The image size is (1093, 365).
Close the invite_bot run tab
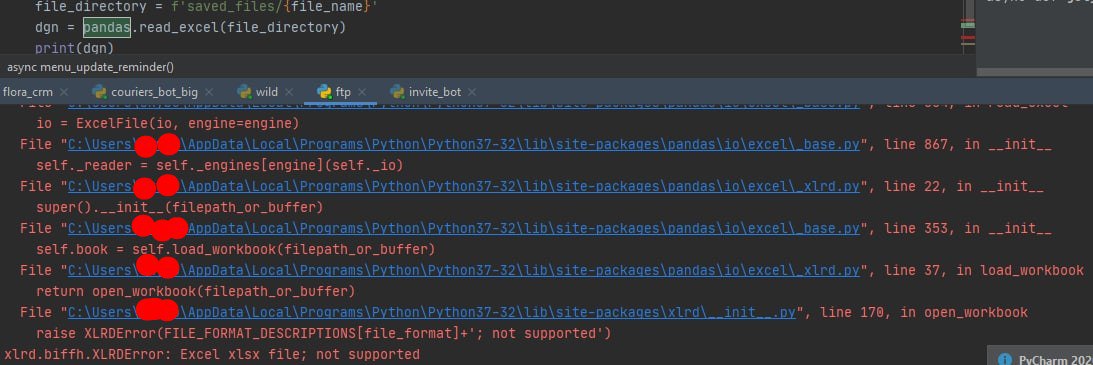tap(473, 92)
